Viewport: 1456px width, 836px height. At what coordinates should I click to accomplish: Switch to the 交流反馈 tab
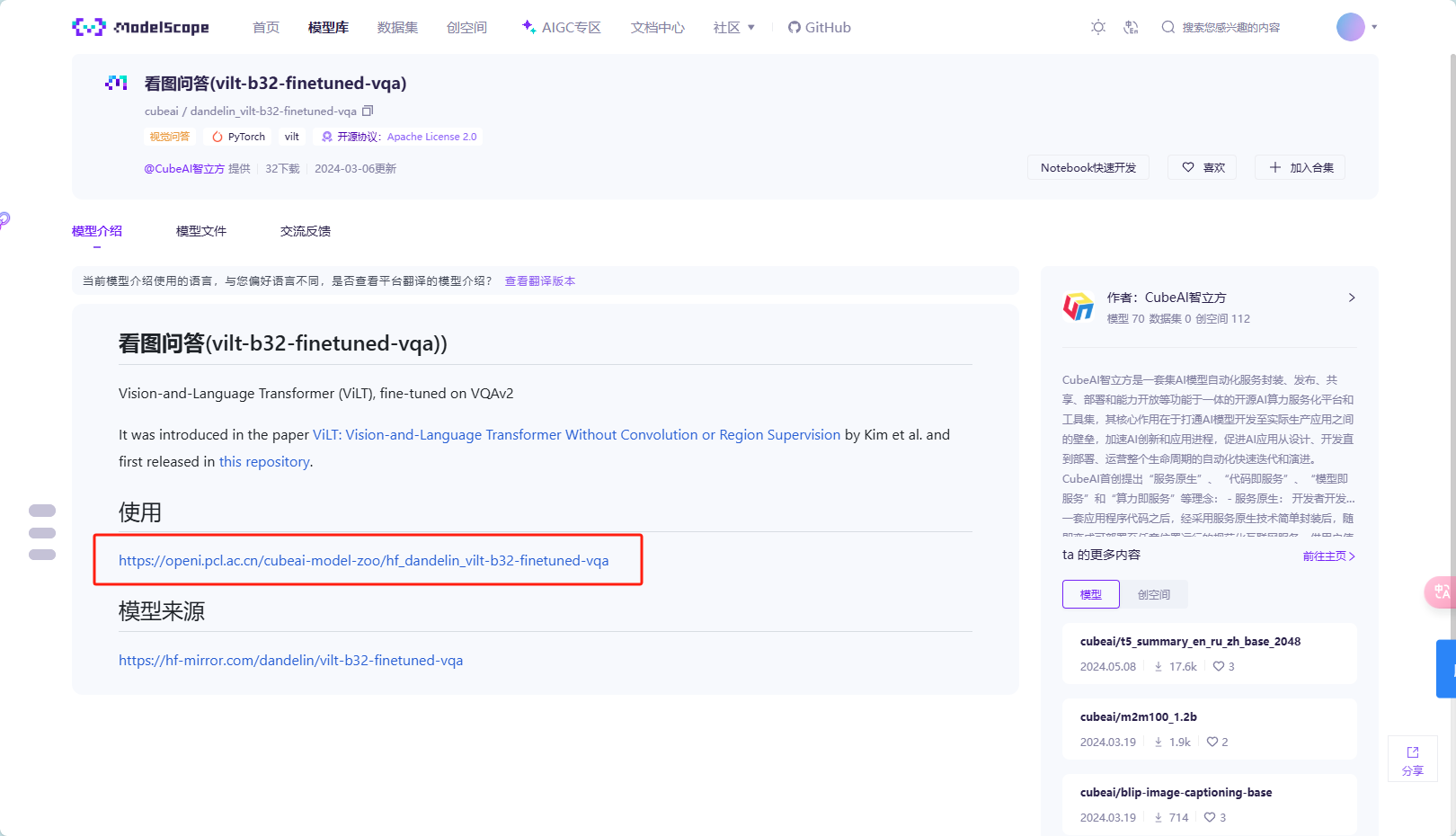tap(306, 231)
